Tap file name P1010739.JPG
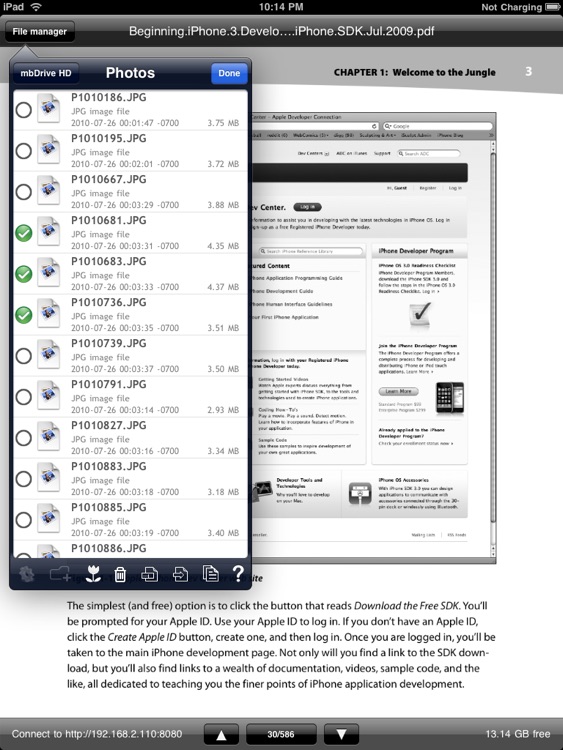The width and height of the screenshot is (563, 750). click(109, 343)
